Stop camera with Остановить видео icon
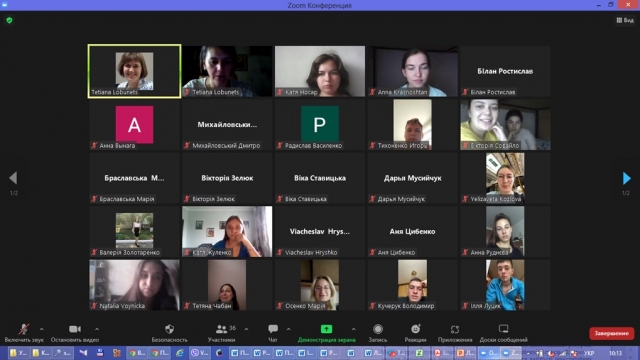The width and height of the screenshot is (640, 360). (75, 329)
